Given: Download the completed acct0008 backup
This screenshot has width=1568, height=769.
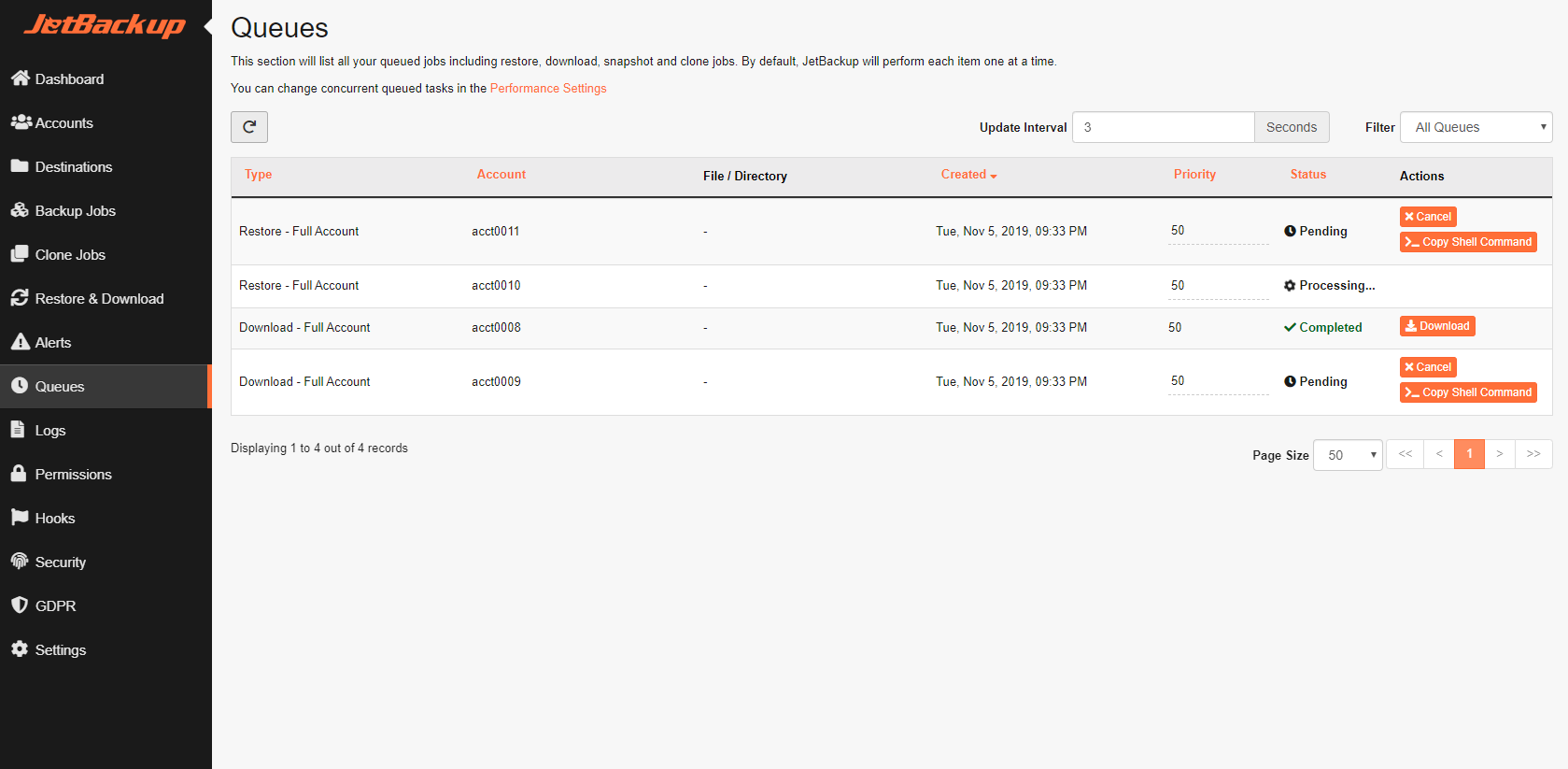Looking at the screenshot, I should pos(1437,326).
